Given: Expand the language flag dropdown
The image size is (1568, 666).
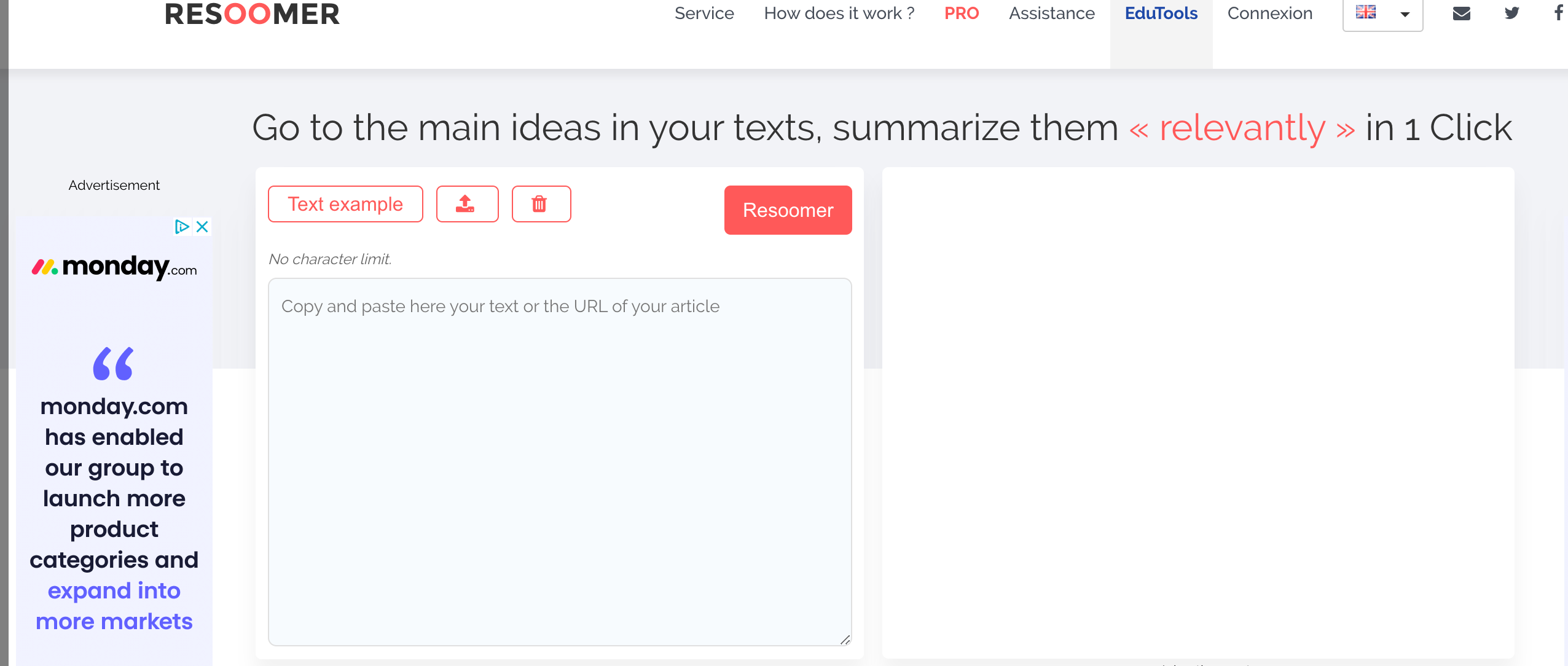Looking at the screenshot, I should tap(1382, 14).
